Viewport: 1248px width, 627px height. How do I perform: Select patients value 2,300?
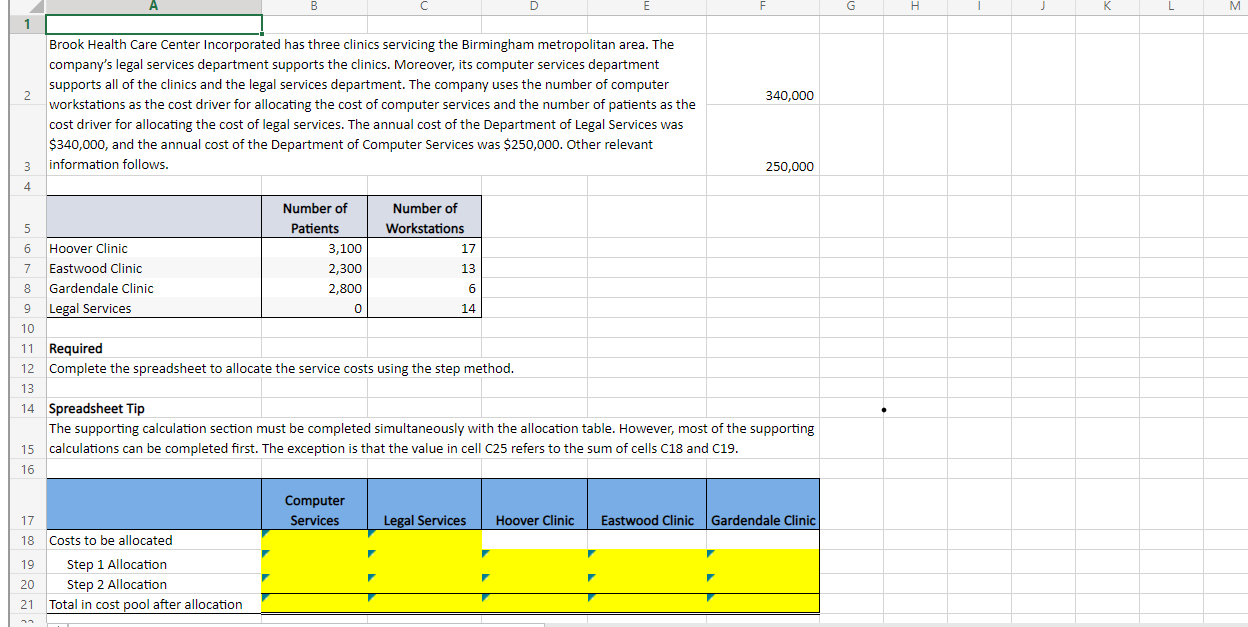[315, 268]
